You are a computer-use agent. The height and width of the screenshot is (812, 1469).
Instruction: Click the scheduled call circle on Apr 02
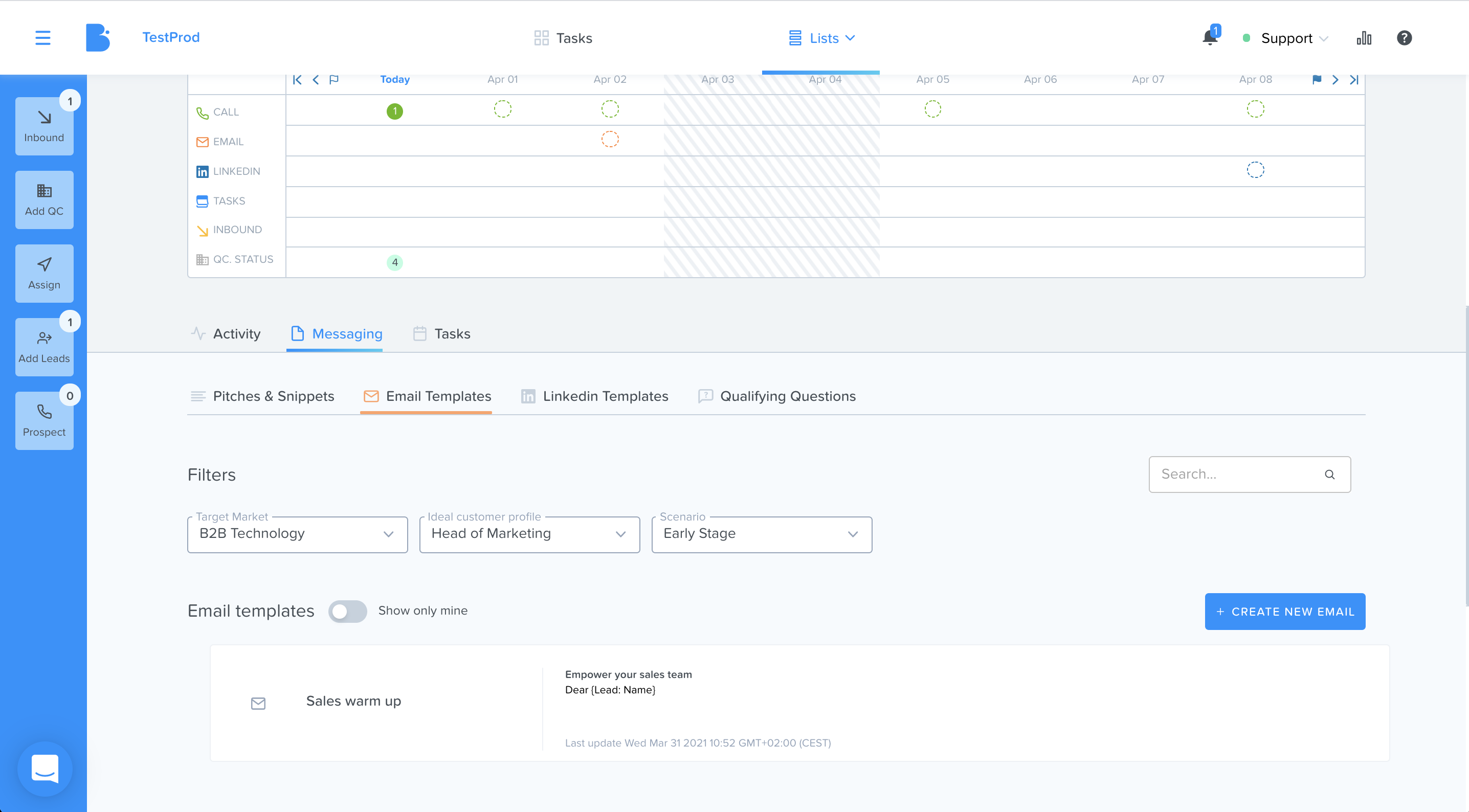[x=610, y=109]
